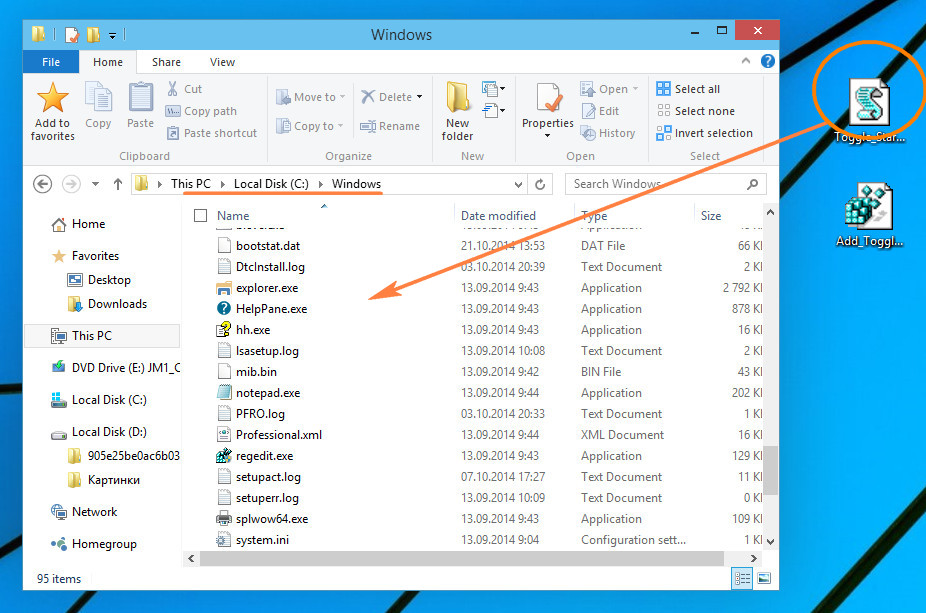Open the File menu tab
Image resolution: width=926 pixels, height=613 pixels.
(x=51, y=62)
